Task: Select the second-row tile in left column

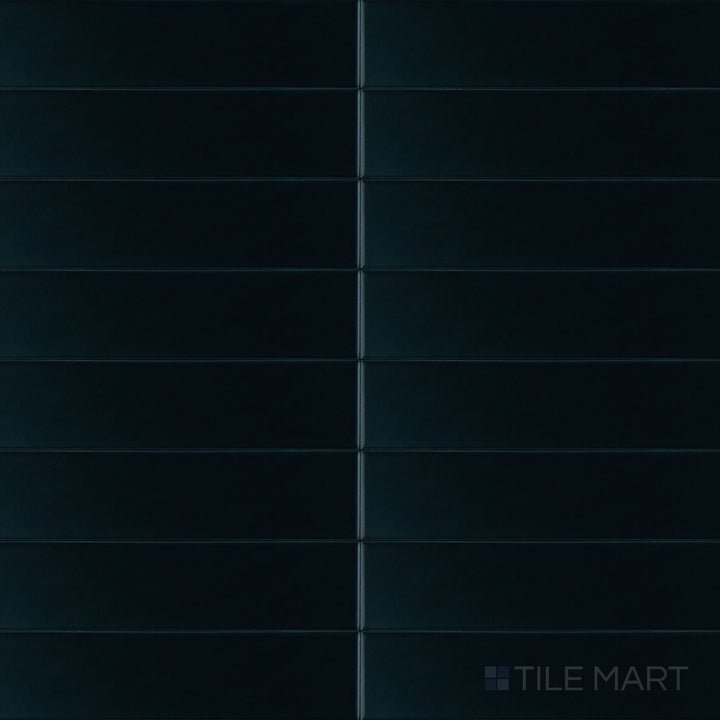Action: [x=178, y=134]
